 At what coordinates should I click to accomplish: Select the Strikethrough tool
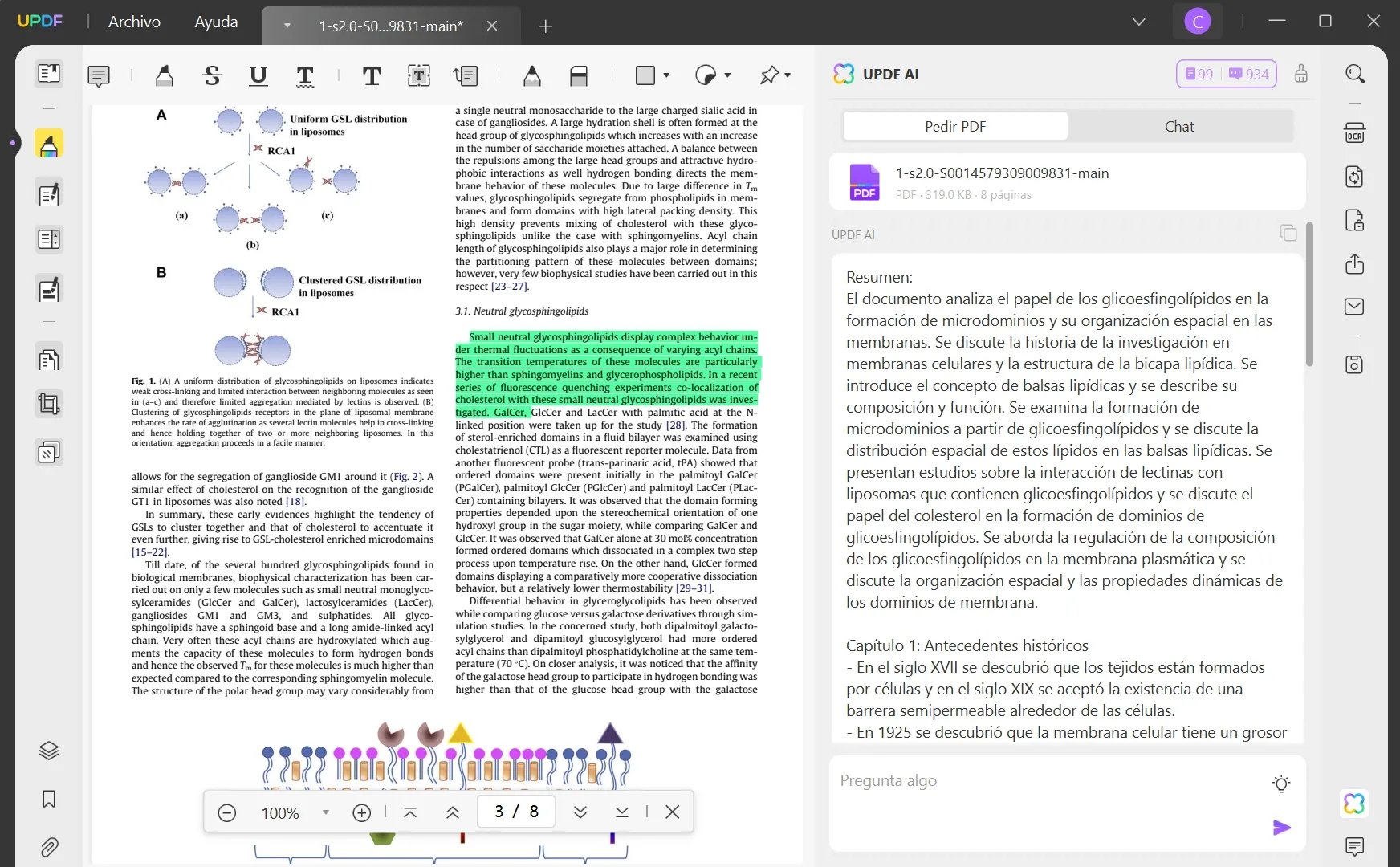(x=212, y=76)
